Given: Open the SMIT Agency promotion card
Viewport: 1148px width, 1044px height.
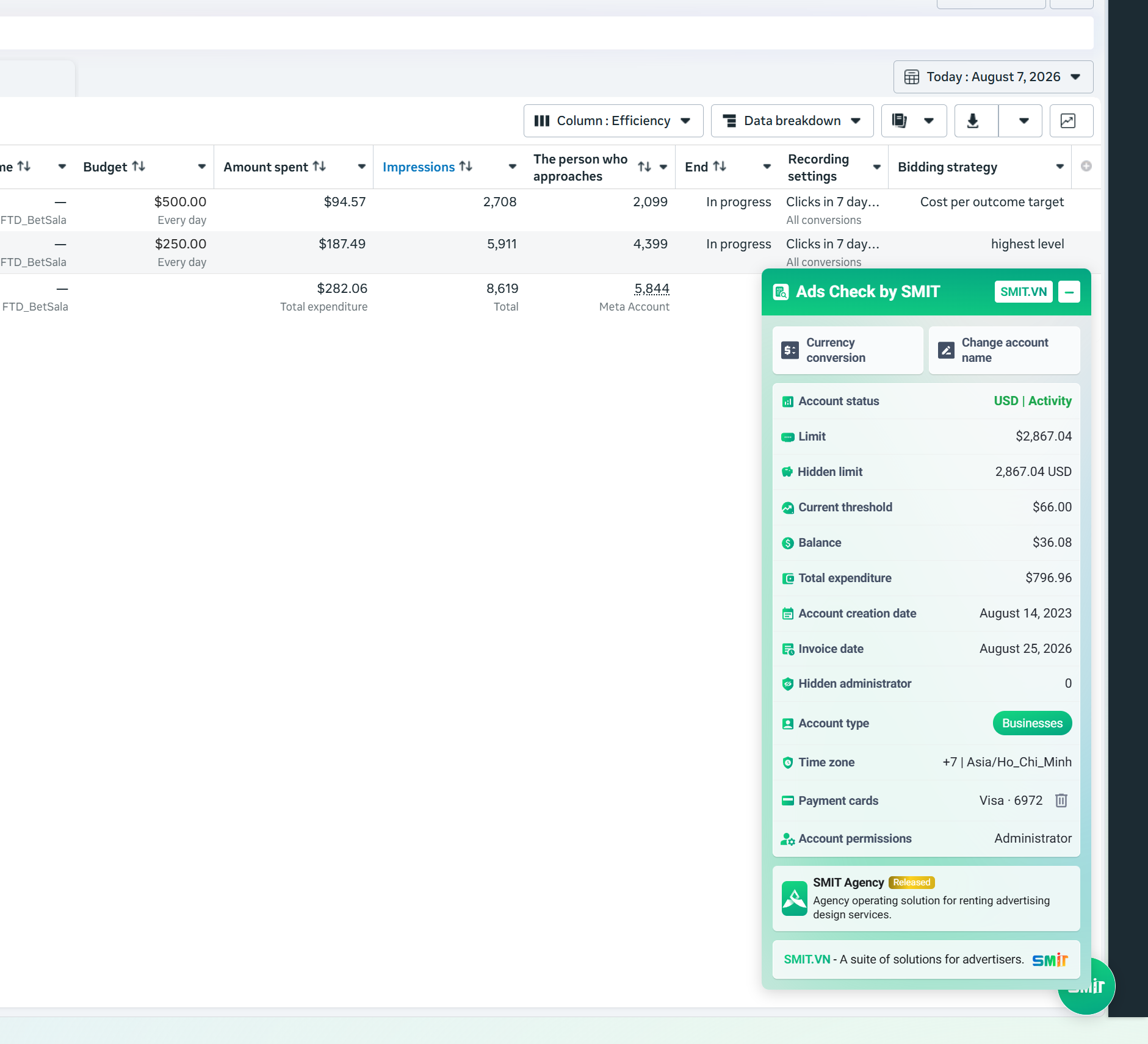Looking at the screenshot, I should point(926,898).
